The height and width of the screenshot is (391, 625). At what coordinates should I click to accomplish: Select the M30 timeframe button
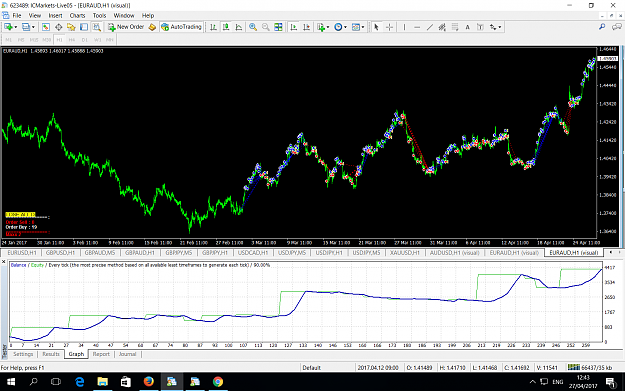pyautogui.click(x=47, y=40)
